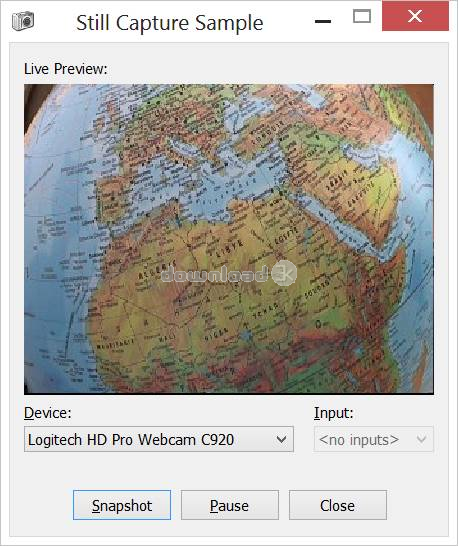Screen dimensions: 458x546
Task: Expand the Input dropdown arrow
Action: click(421, 439)
